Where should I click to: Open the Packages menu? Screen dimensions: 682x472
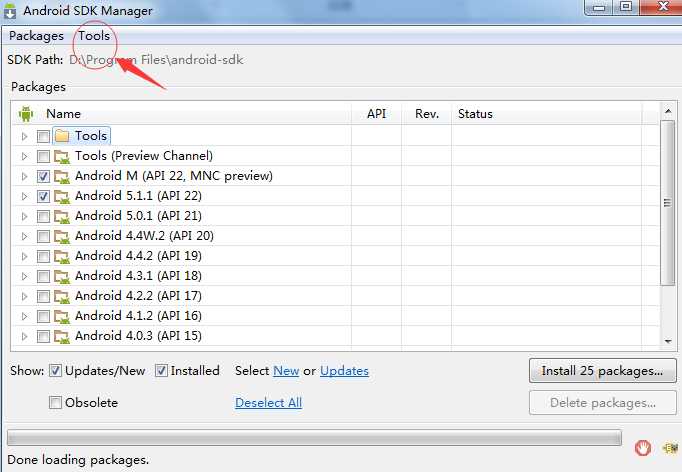pyautogui.click(x=37, y=36)
